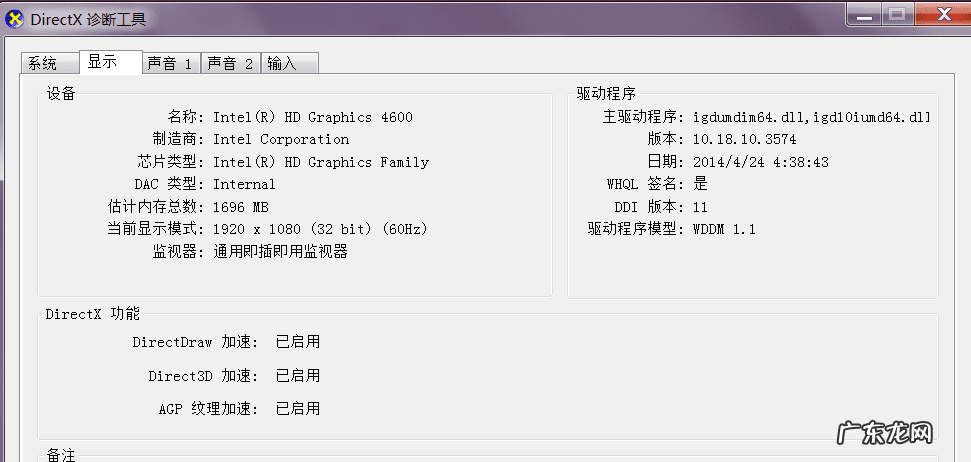Screen dimensions: 971x462
Task: Close the DirectX diagnostic tool
Action: pyautogui.click(x=942, y=14)
